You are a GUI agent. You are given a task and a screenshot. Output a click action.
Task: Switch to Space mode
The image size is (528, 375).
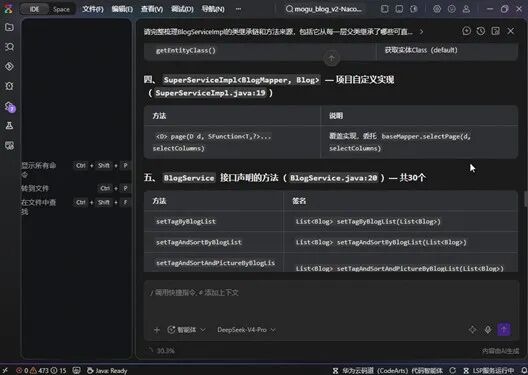point(61,9)
